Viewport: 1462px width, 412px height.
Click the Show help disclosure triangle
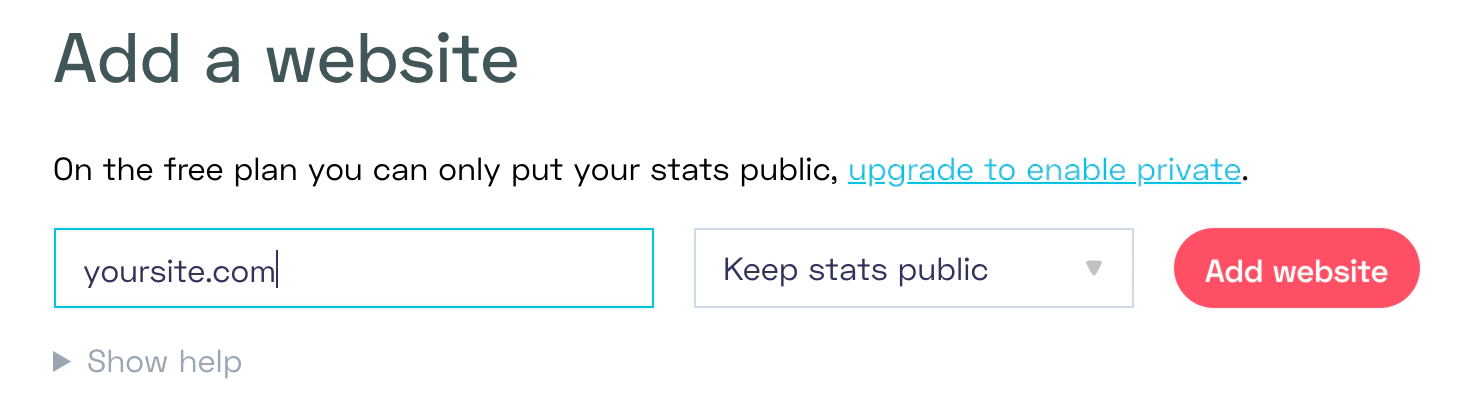(x=62, y=361)
